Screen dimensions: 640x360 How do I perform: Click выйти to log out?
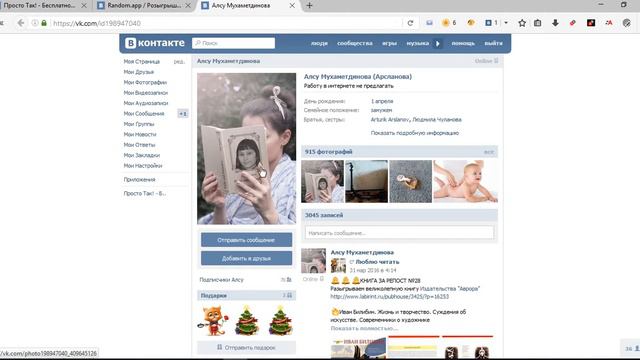click(493, 43)
